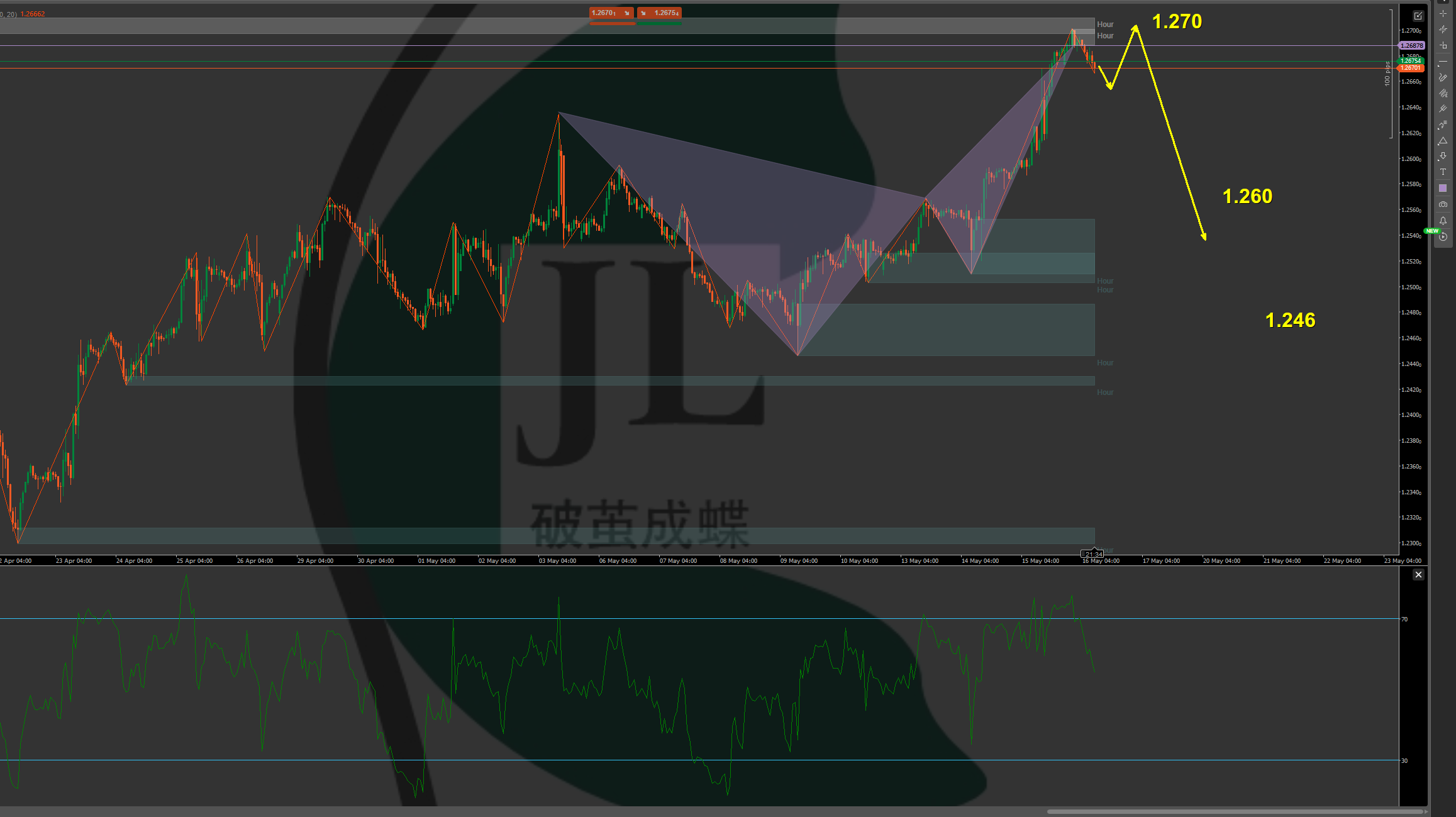
Task: Select the crosshair cursor tool
Action: click(1443, 13)
